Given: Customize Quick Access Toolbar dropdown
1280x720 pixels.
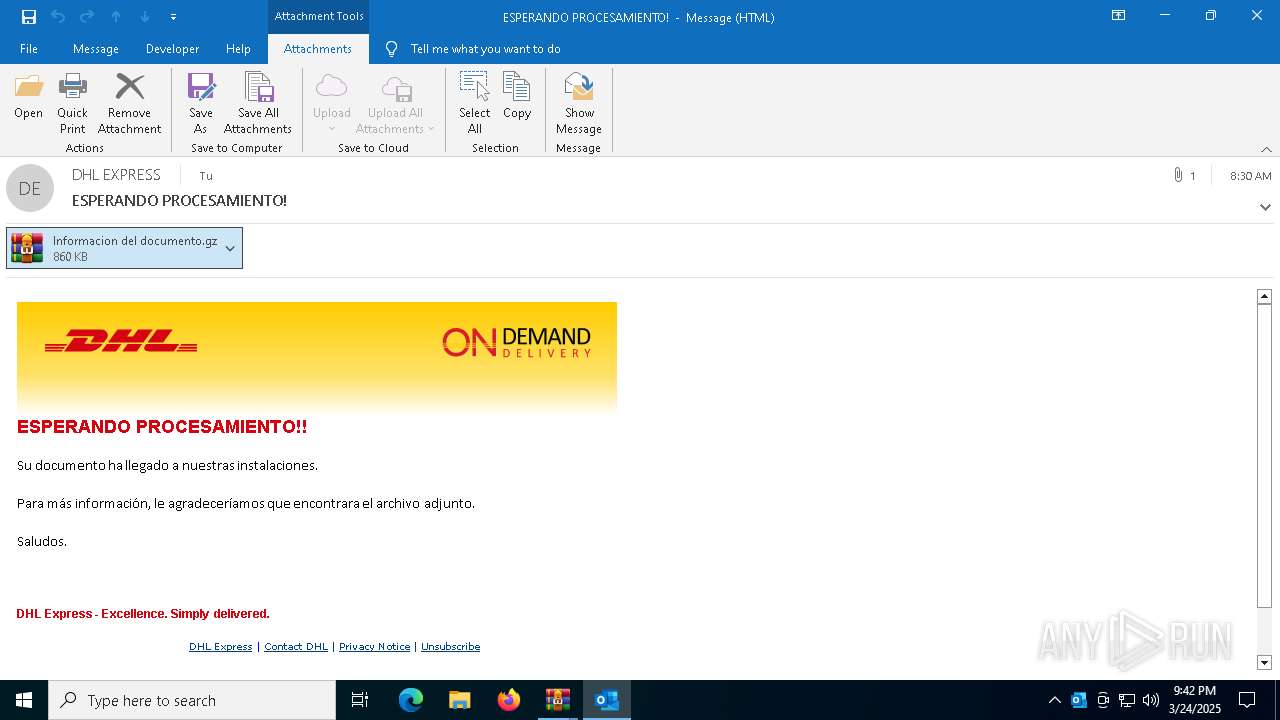Looking at the screenshot, I should click(x=174, y=16).
